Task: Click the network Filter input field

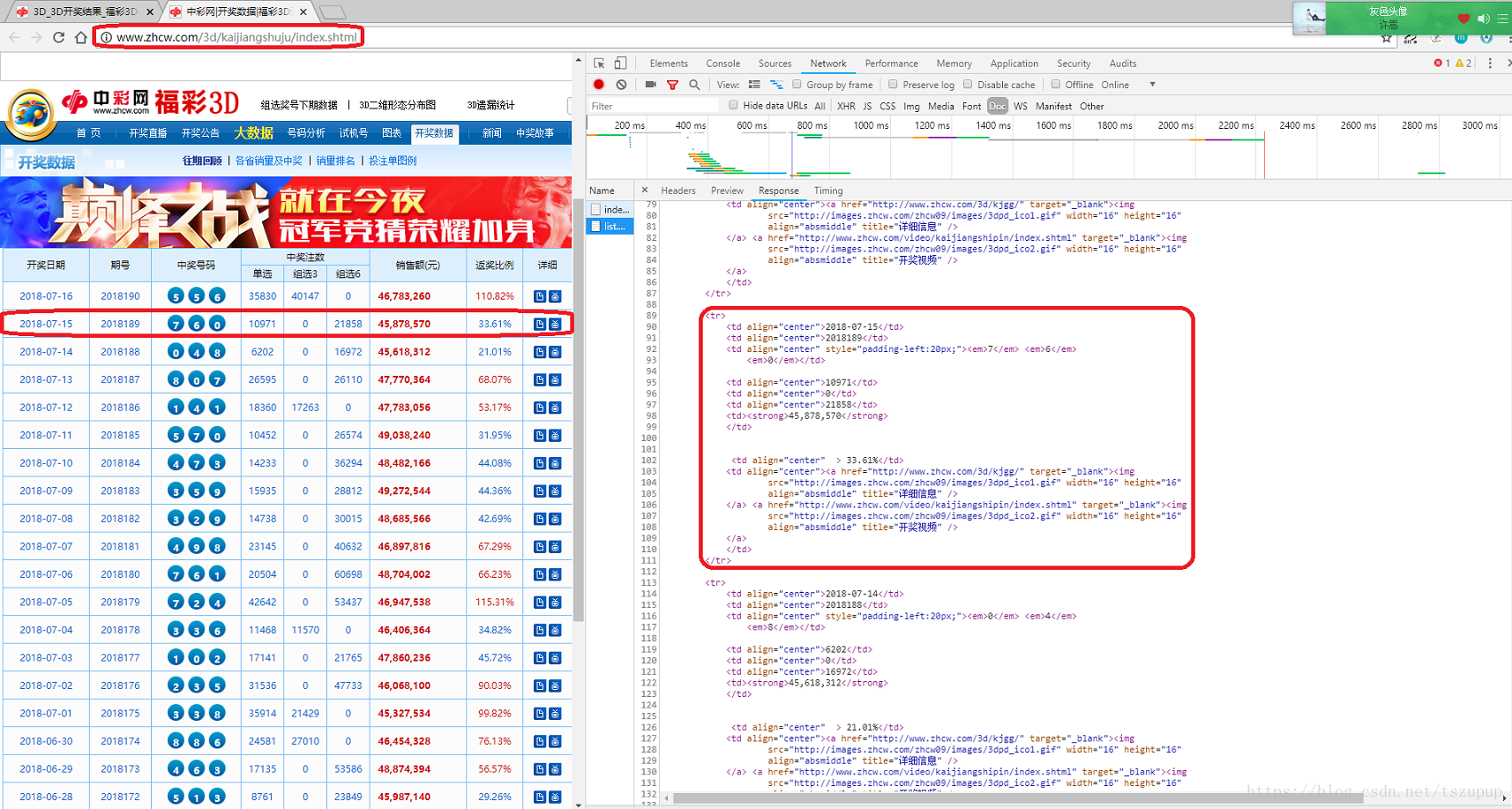Action: 654,106
